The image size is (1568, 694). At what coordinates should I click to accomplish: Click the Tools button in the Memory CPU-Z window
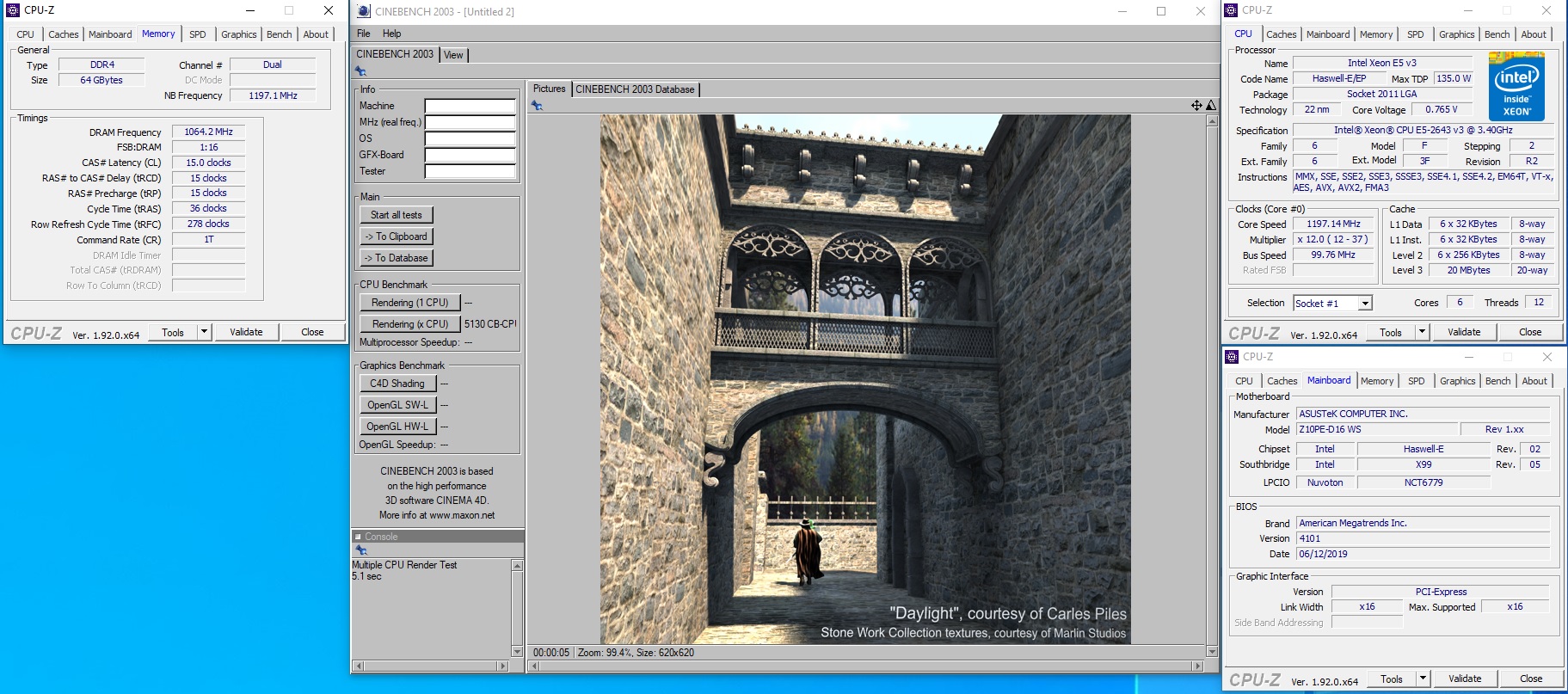click(173, 332)
